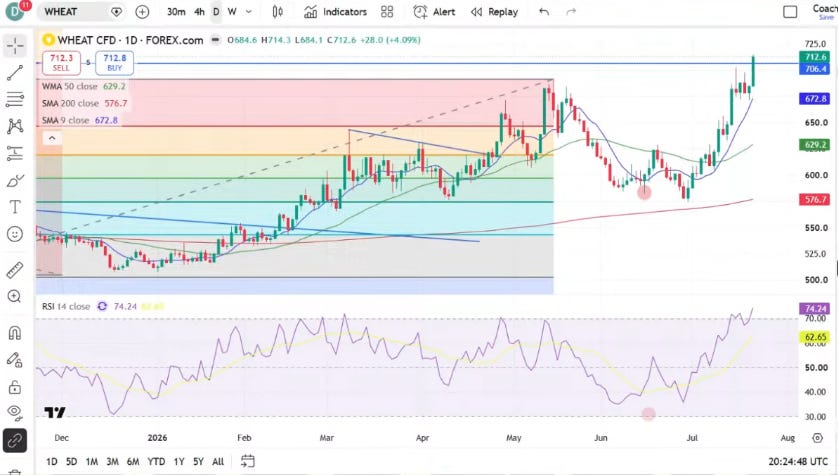The width and height of the screenshot is (838, 475).
Task: Open the emoji icons tool
Action: (x=15, y=233)
